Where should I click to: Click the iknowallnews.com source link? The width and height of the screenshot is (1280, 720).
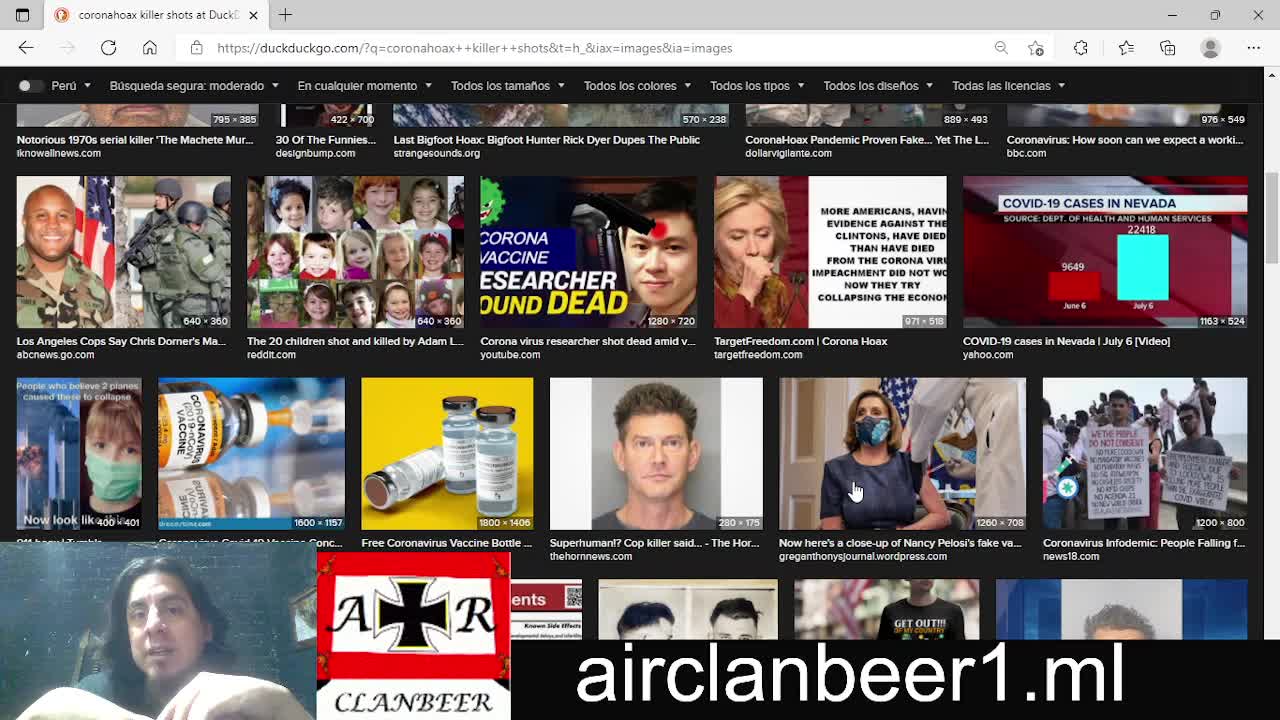[x=59, y=153]
